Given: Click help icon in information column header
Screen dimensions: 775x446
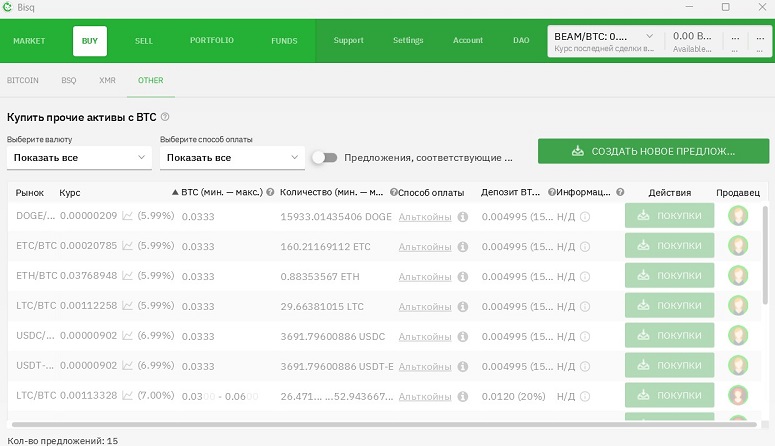Looking at the screenshot, I should pos(620,192).
